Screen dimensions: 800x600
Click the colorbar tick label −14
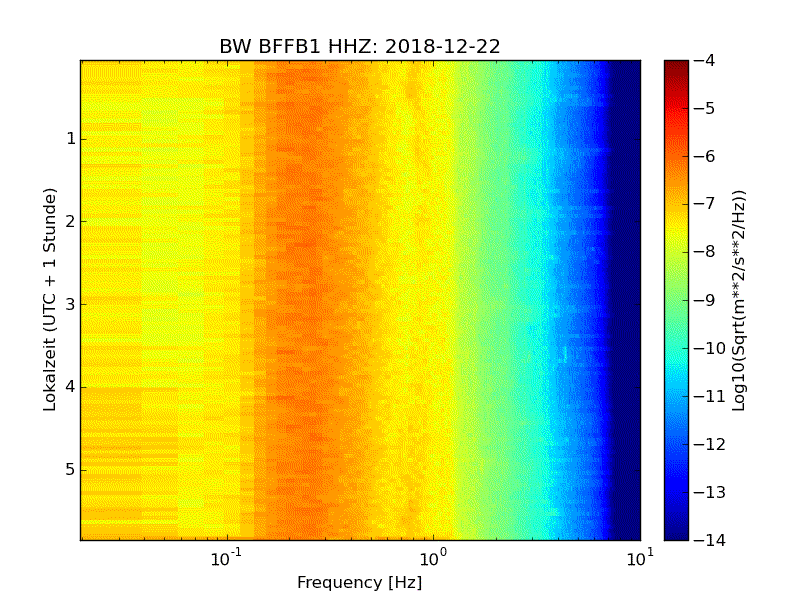click(709, 540)
